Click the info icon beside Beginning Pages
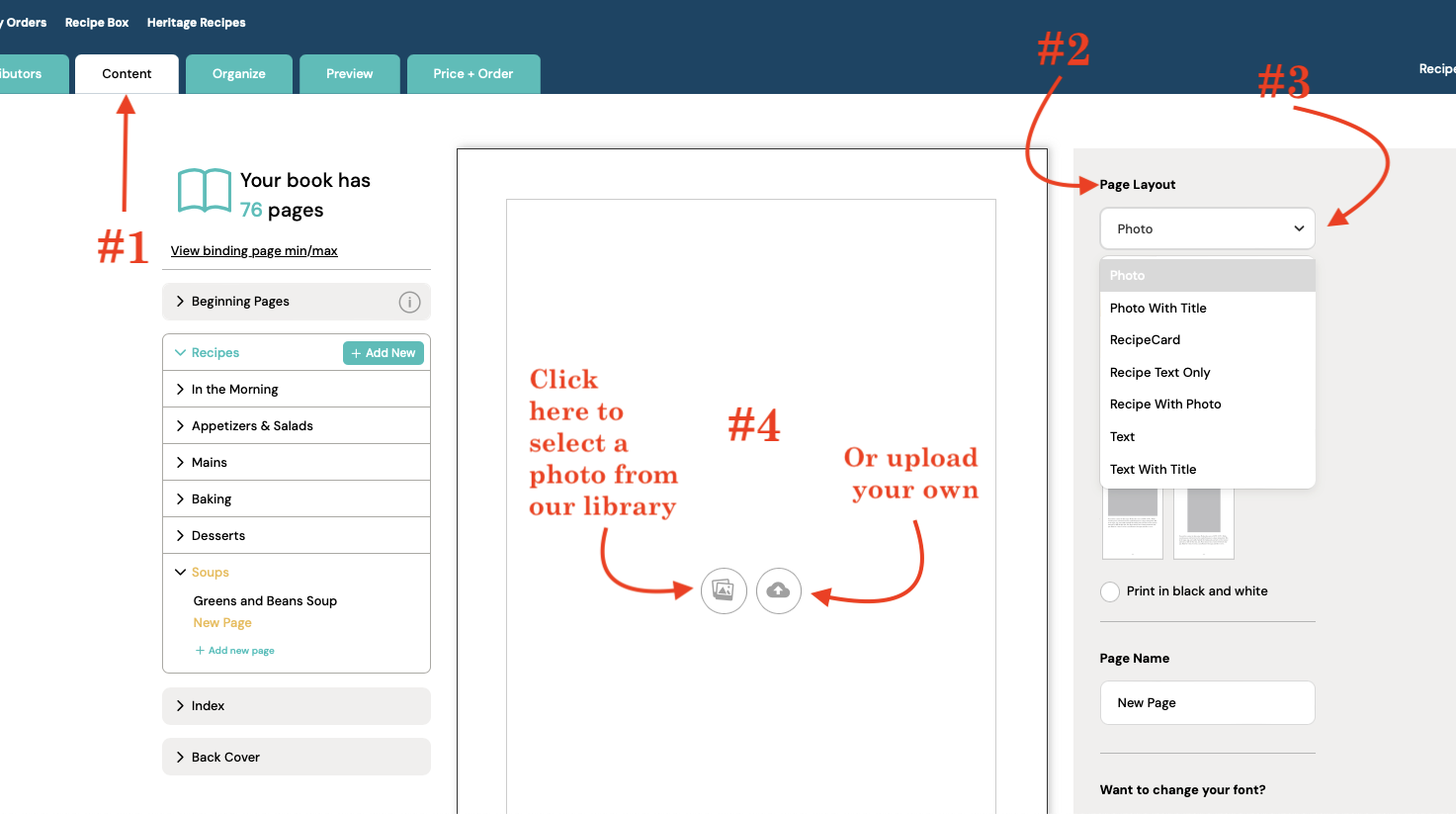Screen dimensions: 1456x814 click(x=409, y=302)
